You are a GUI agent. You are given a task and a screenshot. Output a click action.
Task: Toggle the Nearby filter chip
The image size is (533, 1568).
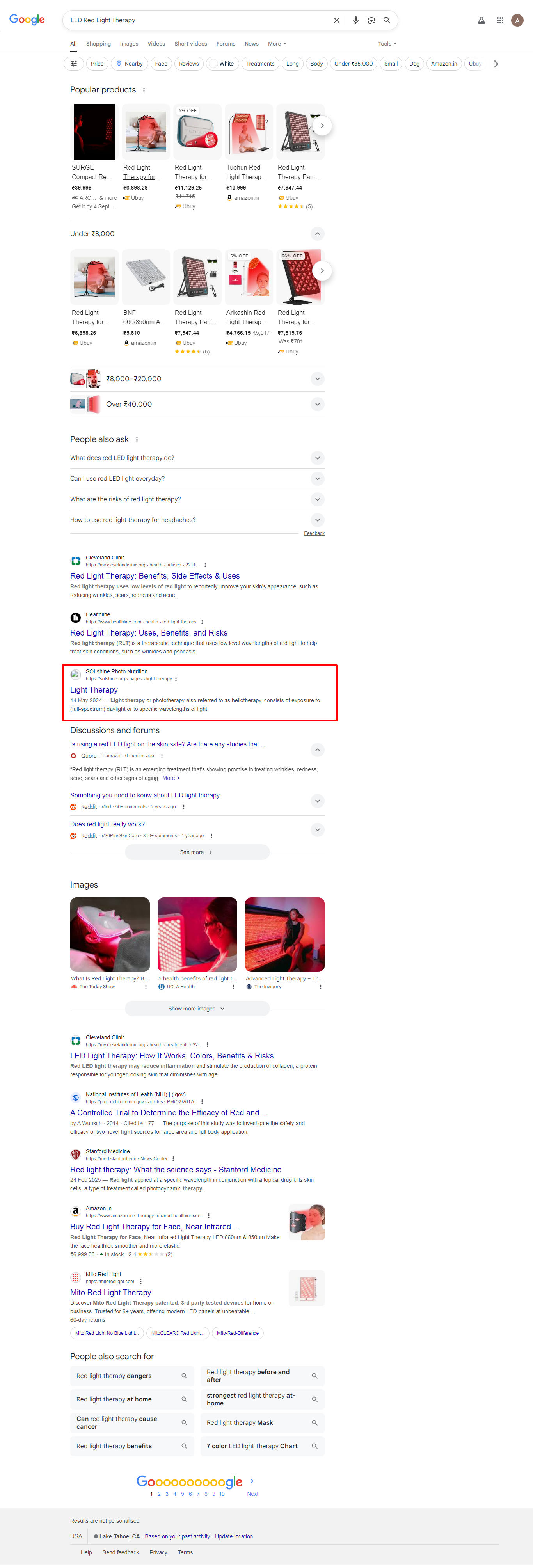(x=129, y=63)
